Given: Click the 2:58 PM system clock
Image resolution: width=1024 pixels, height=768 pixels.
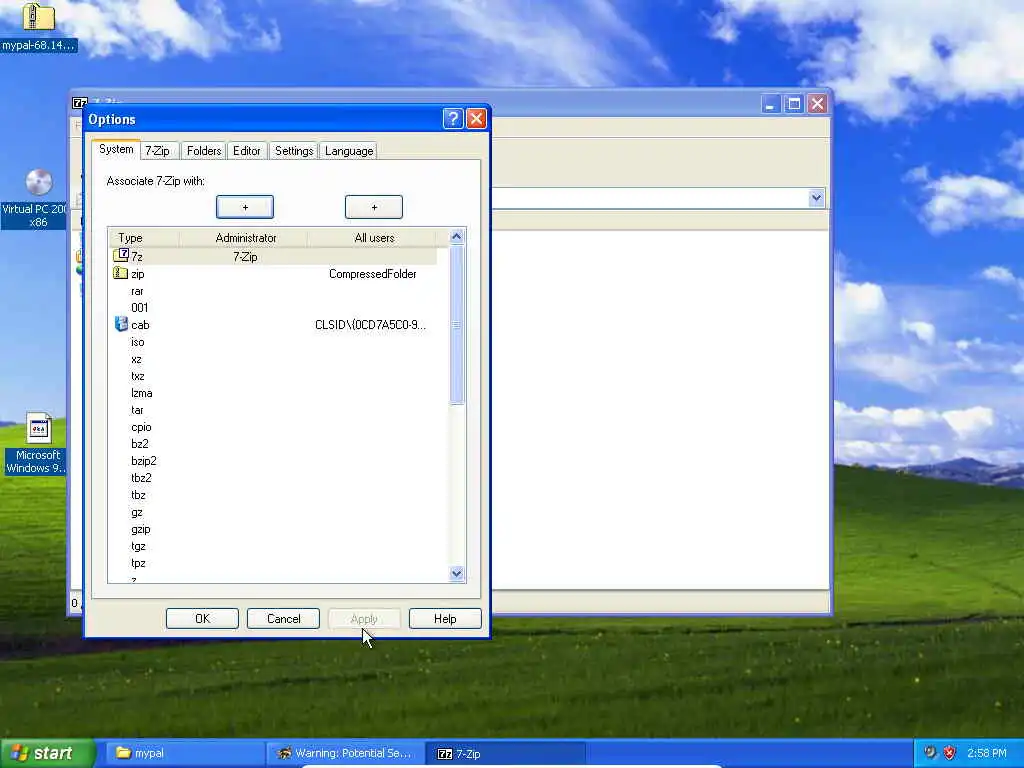Looking at the screenshot, I should point(986,753).
